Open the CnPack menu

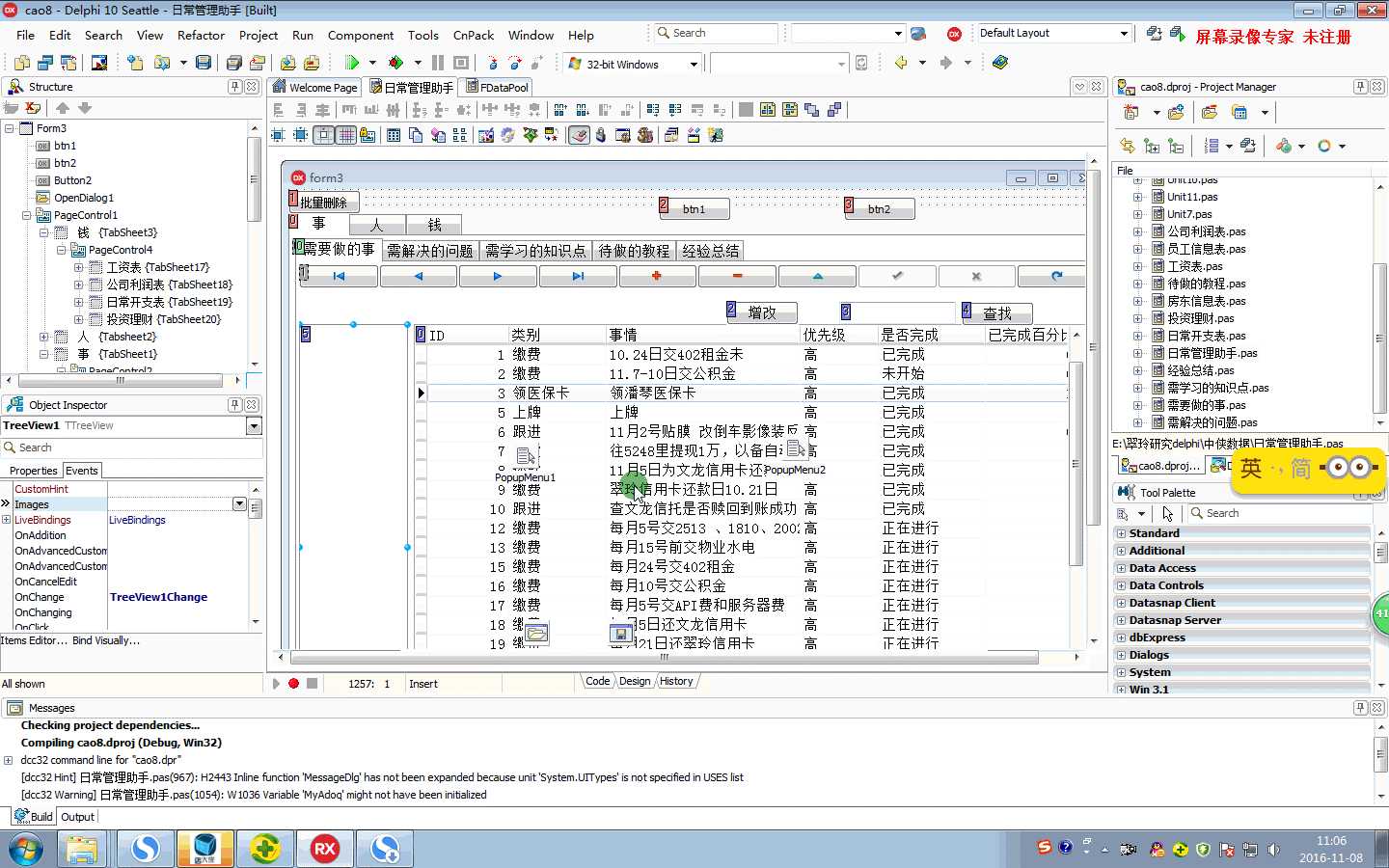coord(474,35)
